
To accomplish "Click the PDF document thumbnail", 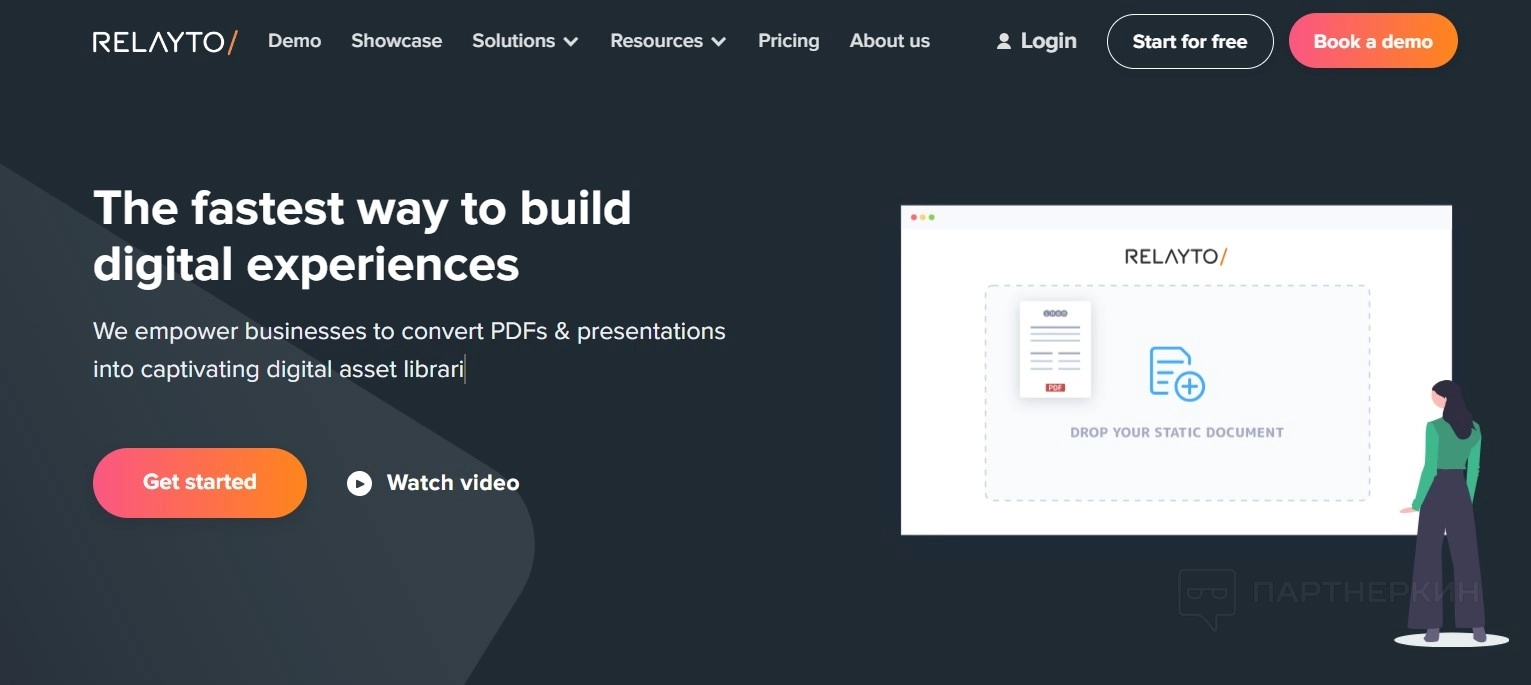I will 1055,349.
